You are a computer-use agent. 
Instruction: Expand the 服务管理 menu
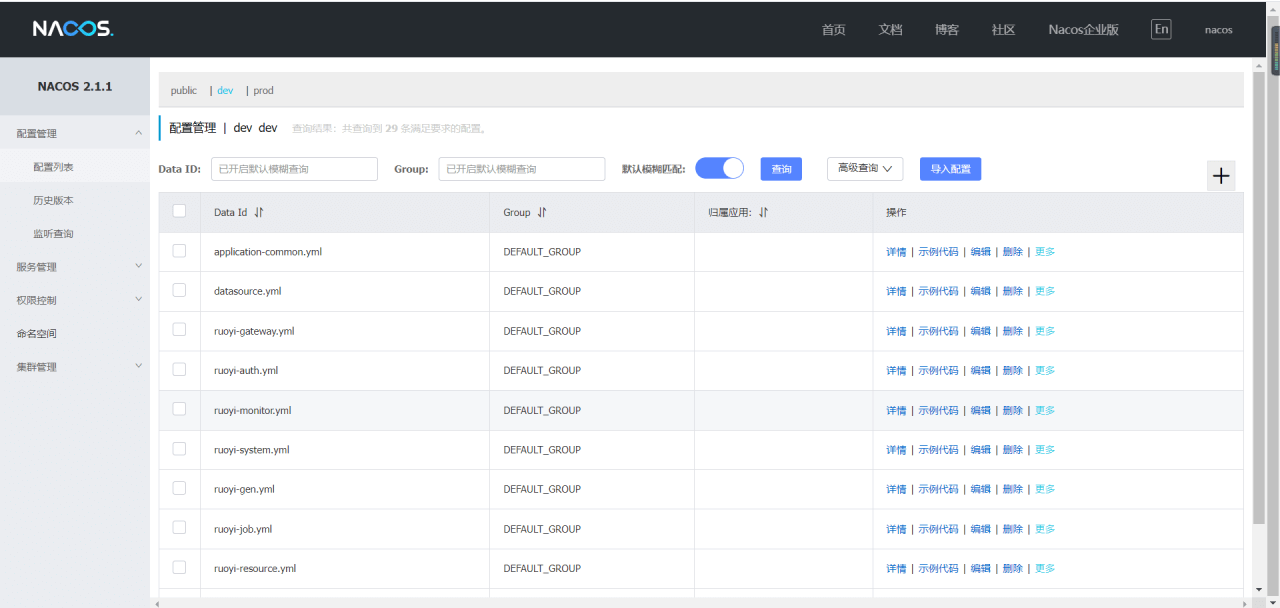point(75,267)
